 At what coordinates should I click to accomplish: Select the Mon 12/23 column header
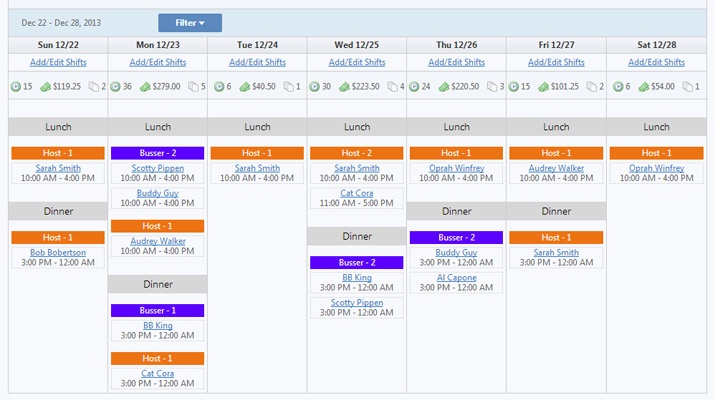coord(157,45)
